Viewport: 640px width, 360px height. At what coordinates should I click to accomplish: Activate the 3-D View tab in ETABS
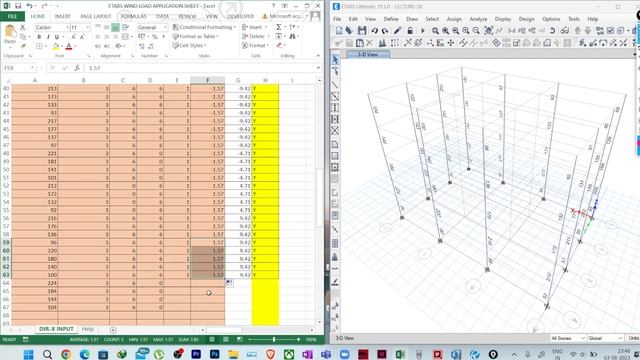(368, 54)
